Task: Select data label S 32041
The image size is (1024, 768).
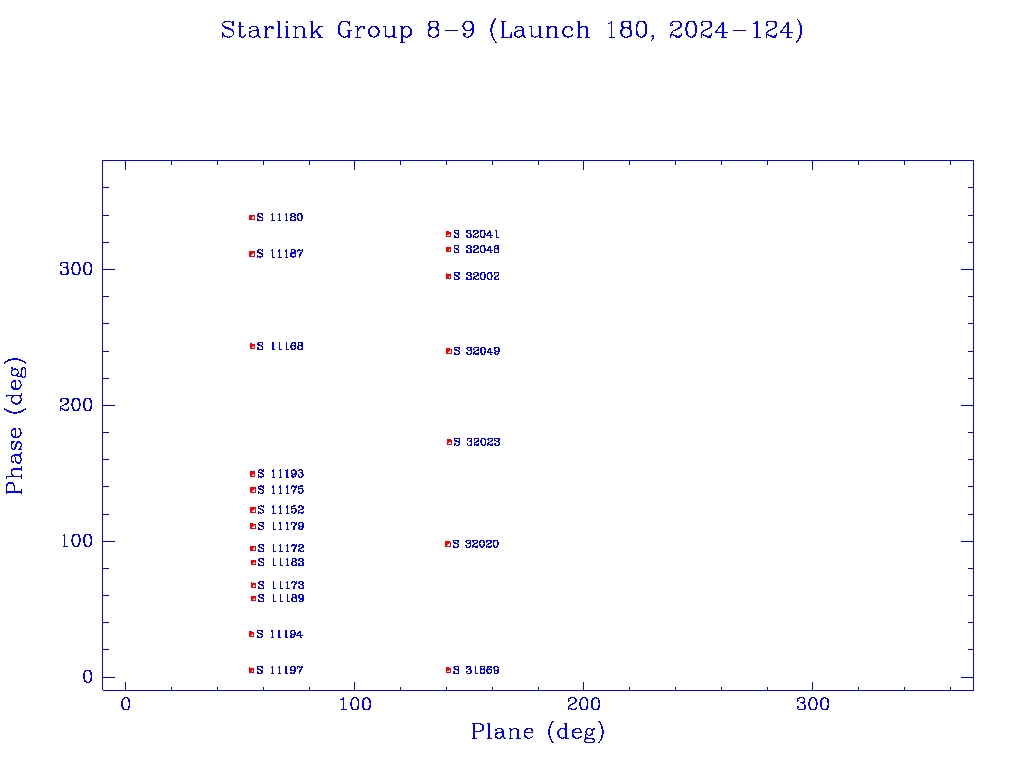Action: [x=477, y=234]
